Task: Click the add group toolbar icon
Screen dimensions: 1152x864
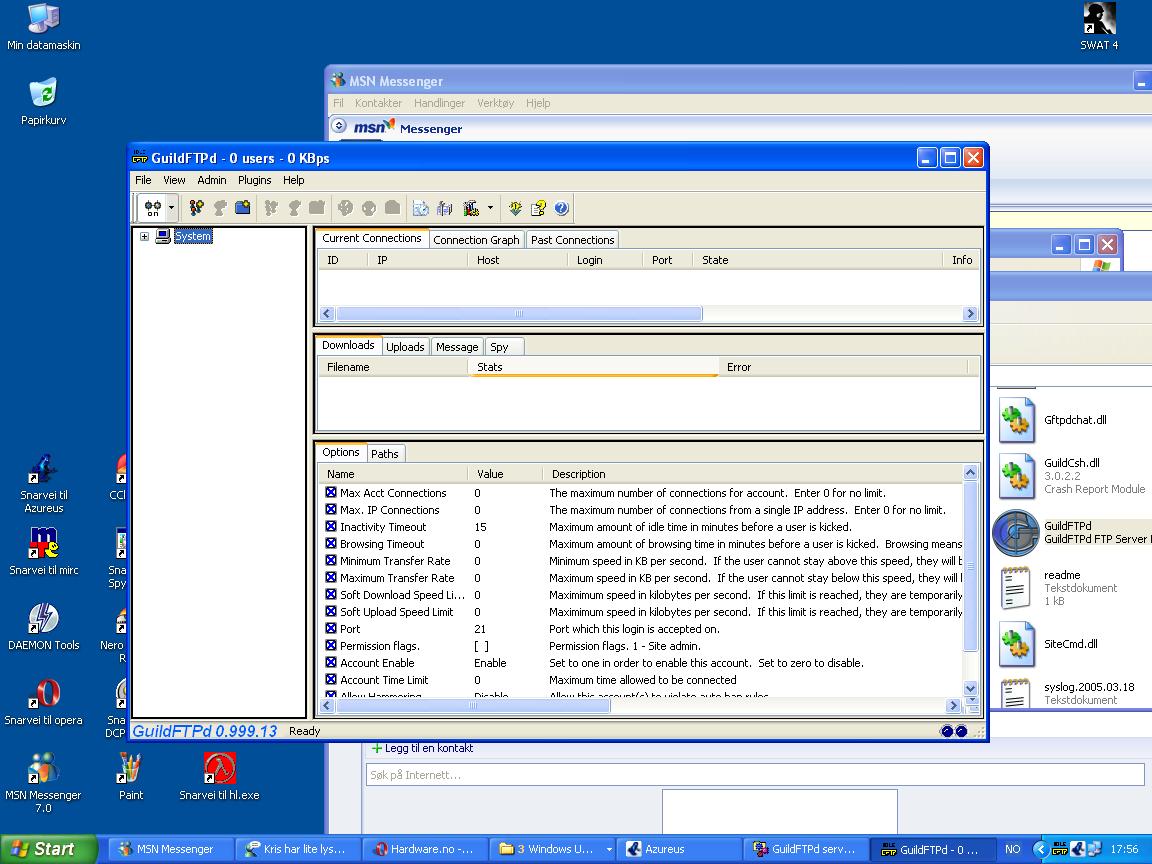Action: 196,209
